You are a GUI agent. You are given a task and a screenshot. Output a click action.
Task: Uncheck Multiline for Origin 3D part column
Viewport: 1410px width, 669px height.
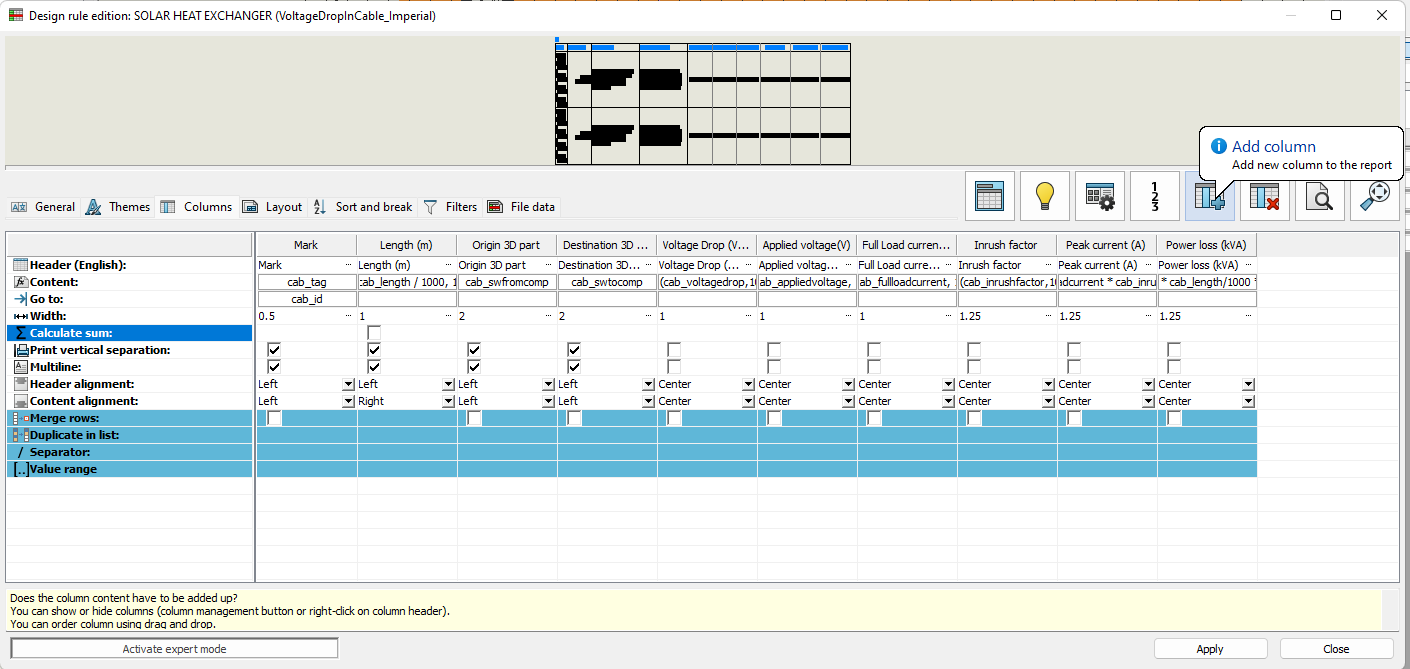coord(474,367)
